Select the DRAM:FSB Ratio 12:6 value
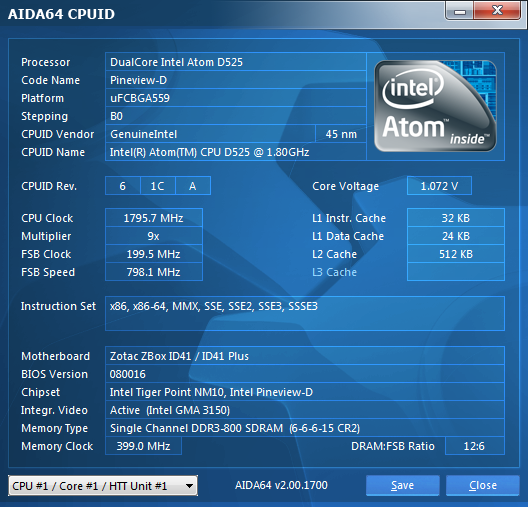The width and height of the screenshot is (528, 507). tap(474, 446)
